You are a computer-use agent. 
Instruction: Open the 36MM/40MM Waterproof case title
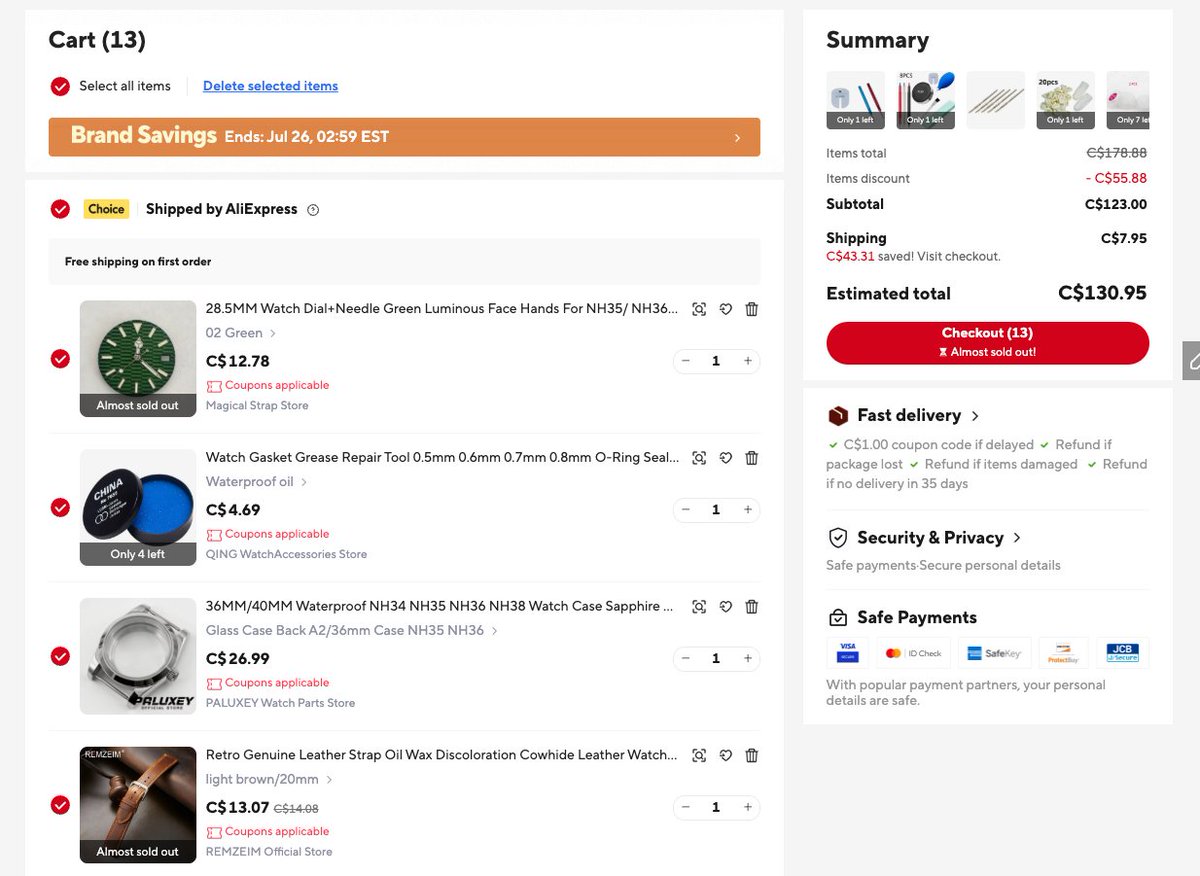(x=440, y=607)
